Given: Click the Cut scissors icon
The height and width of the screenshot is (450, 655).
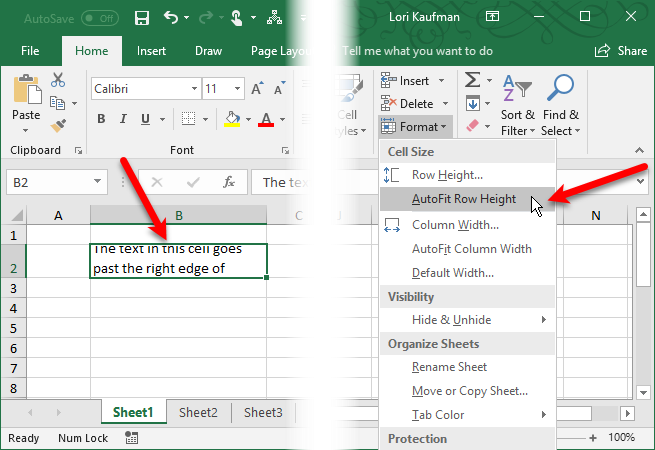Looking at the screenshot, I should [58, 79].
